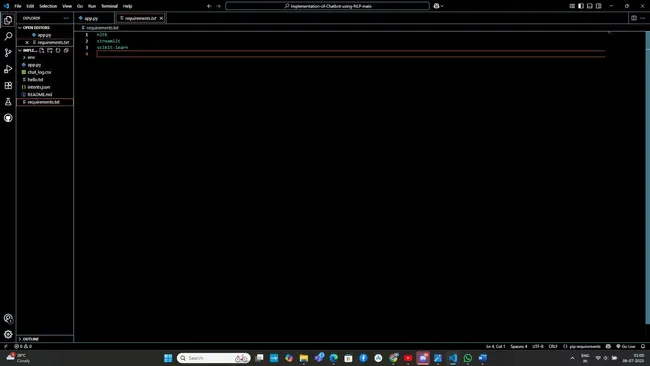Click the Go Live button
650x366 pixels.
[626, 346]
